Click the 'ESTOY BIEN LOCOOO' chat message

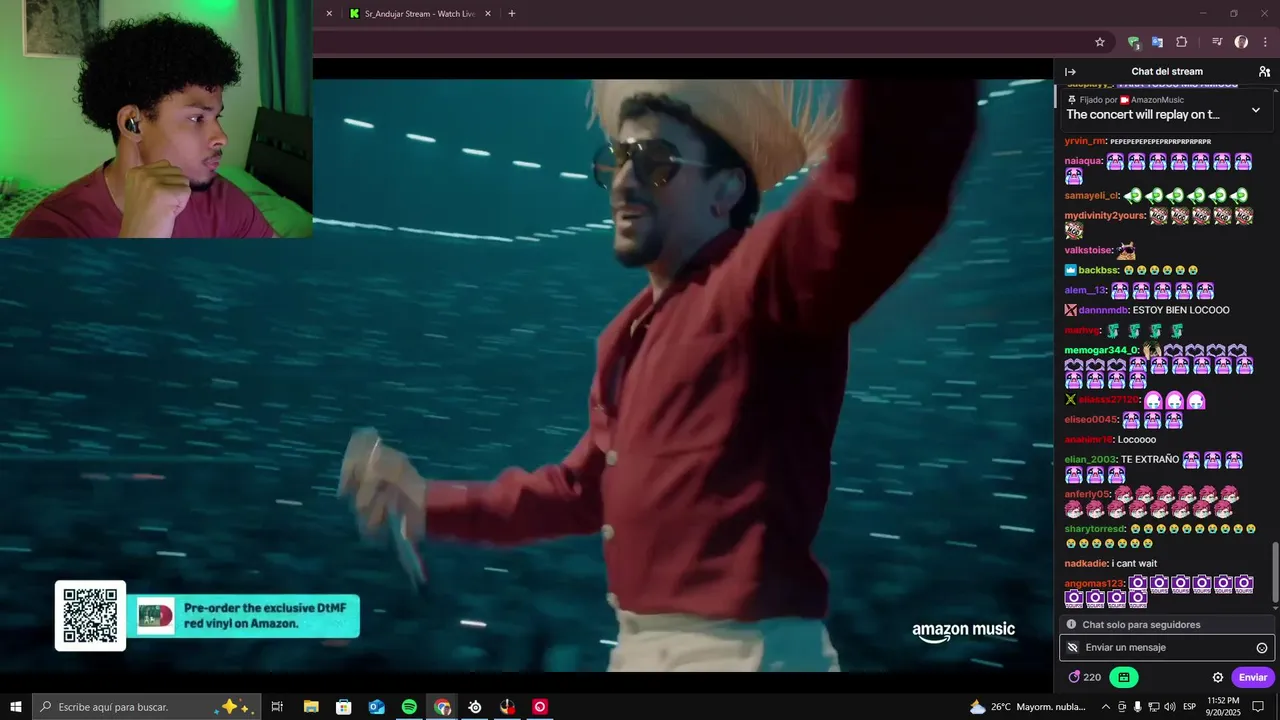(x=1181, y=310)
